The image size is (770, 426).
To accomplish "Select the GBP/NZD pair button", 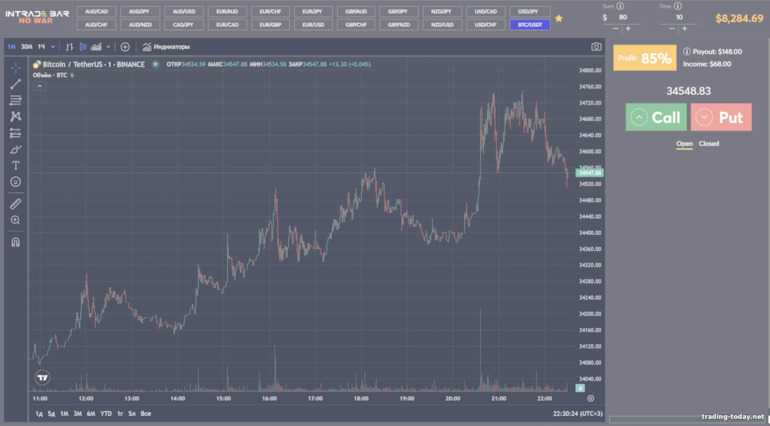I will pos(399,25).
